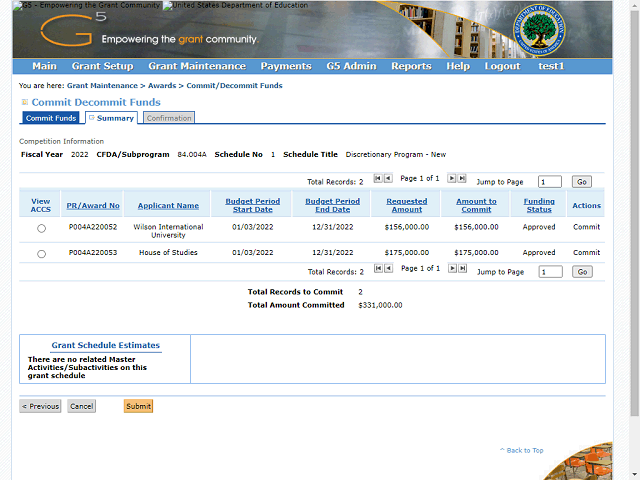Viewport: 640px width, 480px height.
Task: Click next page arrow in top pagination
Action: [451, 178]
